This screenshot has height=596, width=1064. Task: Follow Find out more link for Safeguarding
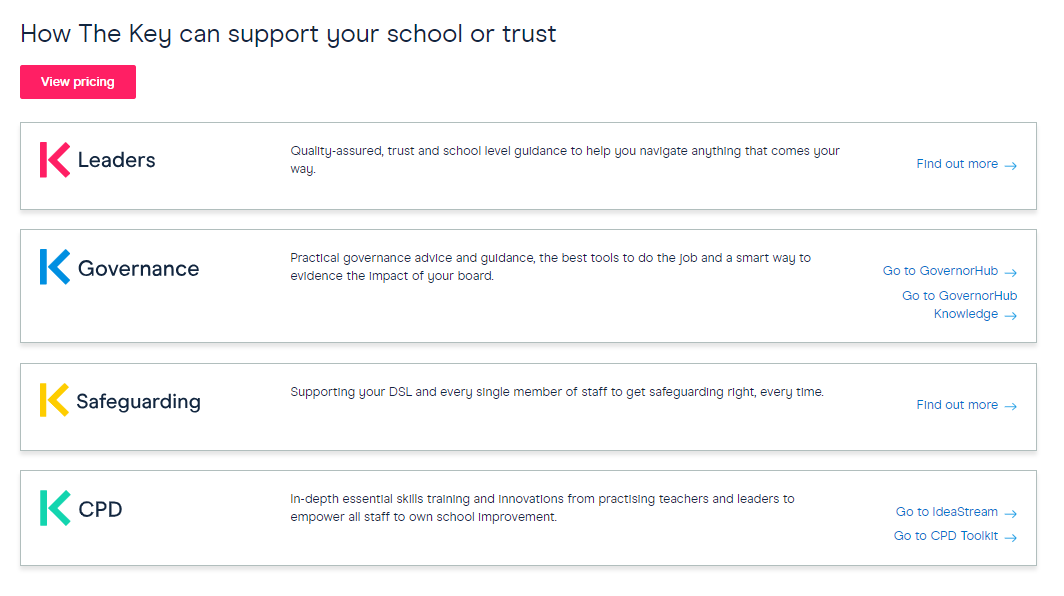pyautogui.click(x=966, y=405)
